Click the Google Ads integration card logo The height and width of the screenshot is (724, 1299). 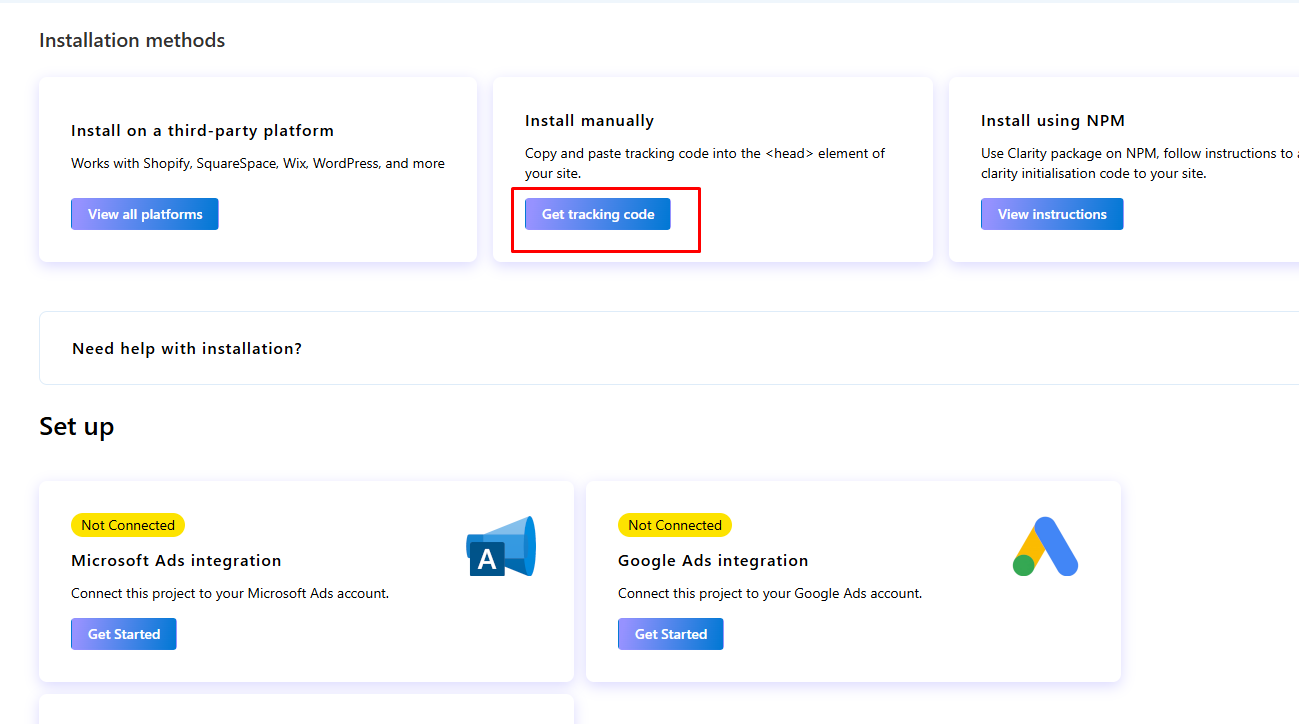point(1047,545)
